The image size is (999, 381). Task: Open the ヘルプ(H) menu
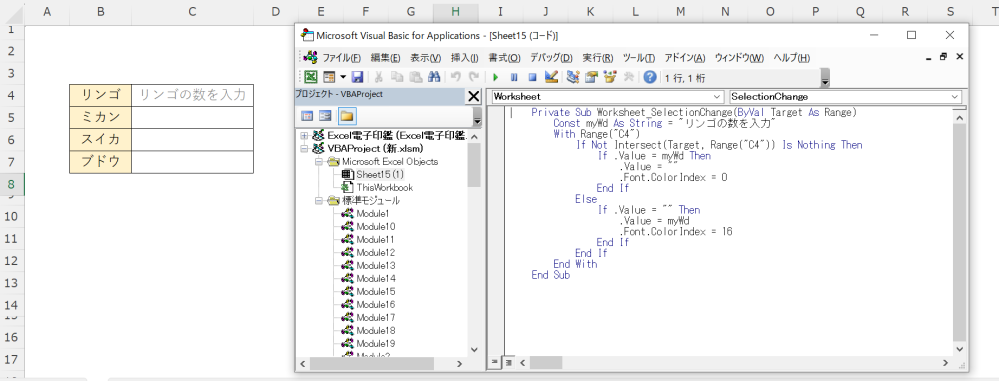(x=791, y=58)
